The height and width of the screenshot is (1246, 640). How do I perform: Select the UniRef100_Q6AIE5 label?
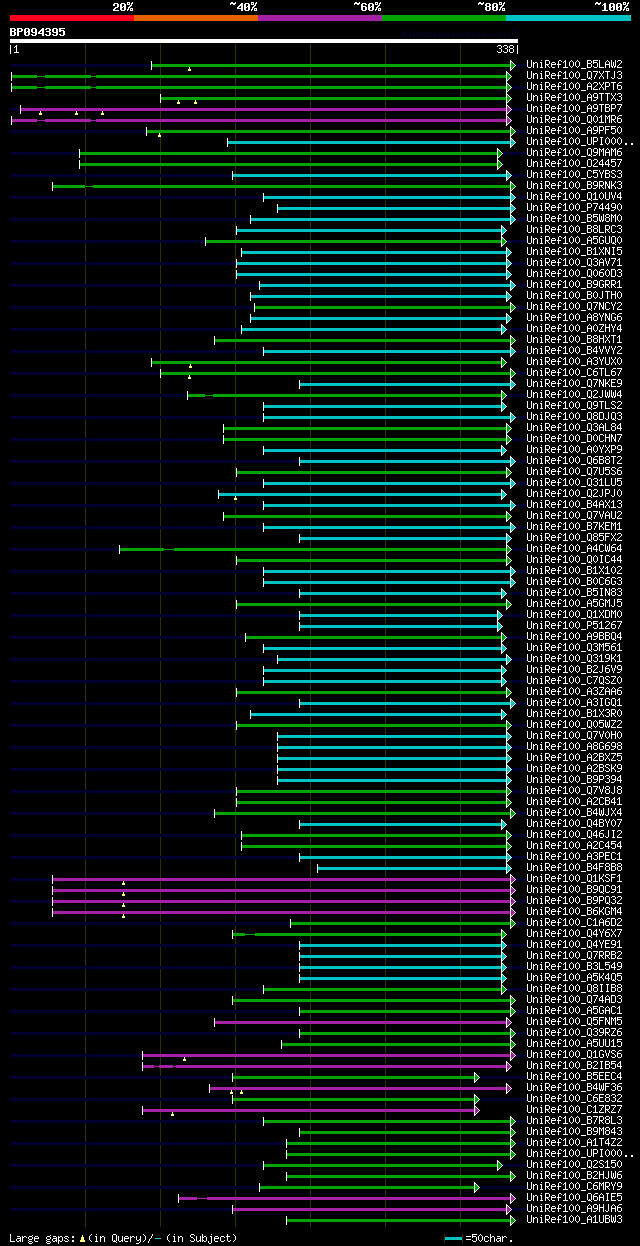(x=574, y=1198)
